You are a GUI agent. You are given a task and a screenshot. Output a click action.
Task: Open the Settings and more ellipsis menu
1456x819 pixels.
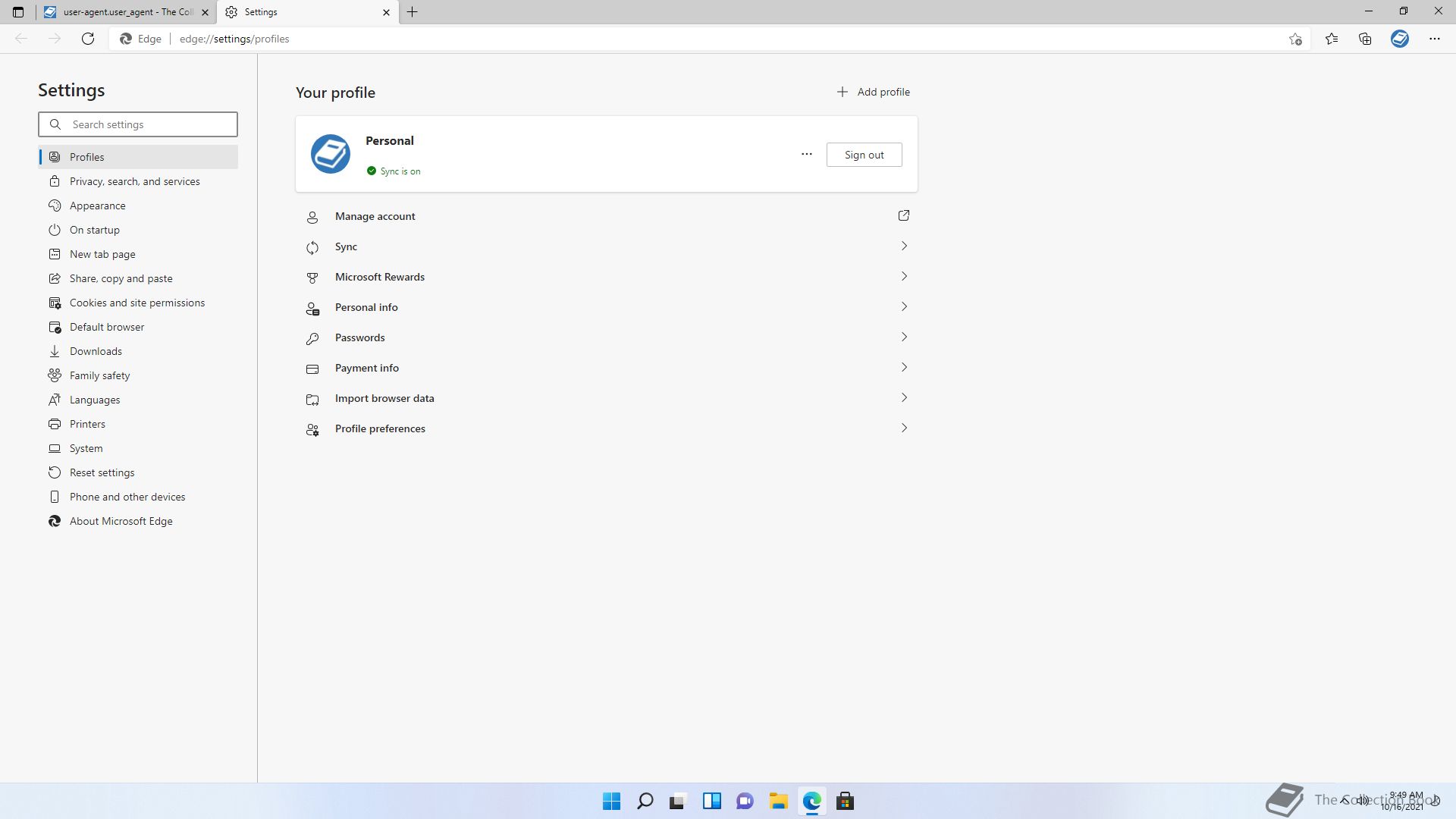(x=1435, y=39)
